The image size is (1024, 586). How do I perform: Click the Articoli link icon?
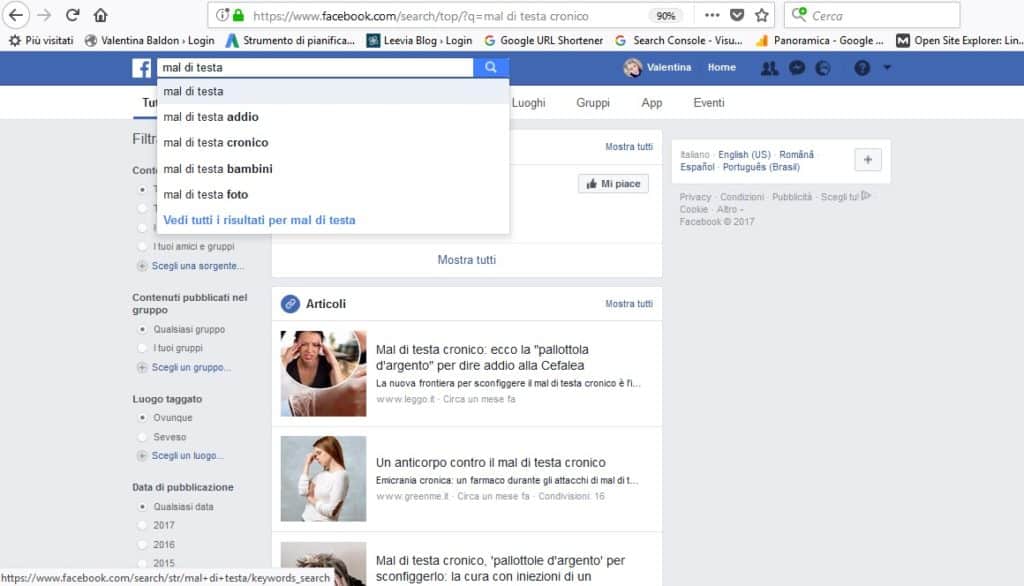pyautogui.click(x=290, y=304)
